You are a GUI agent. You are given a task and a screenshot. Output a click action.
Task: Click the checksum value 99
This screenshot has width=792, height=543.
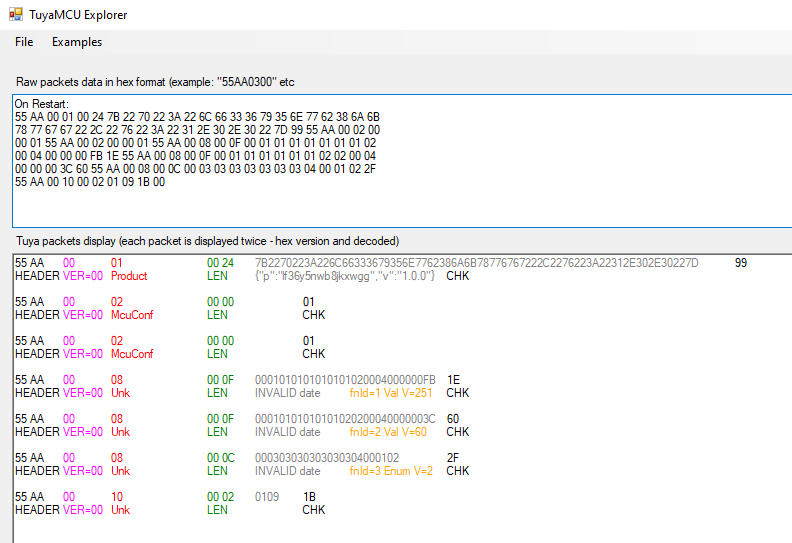coord(740,263)
